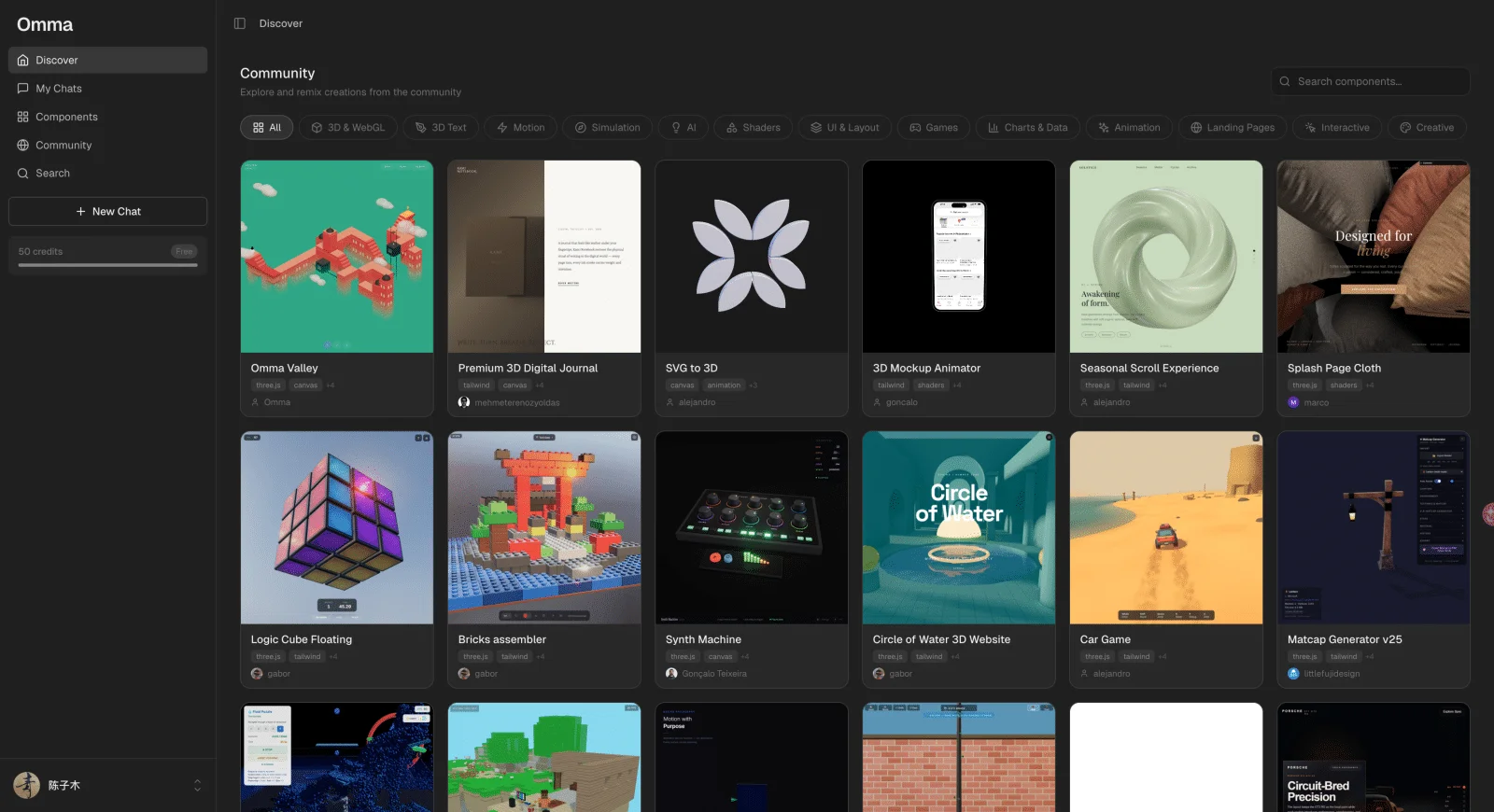Viewport: 1494px width, 812px height.
Task: Click the Search components field
Action: 1371,81
